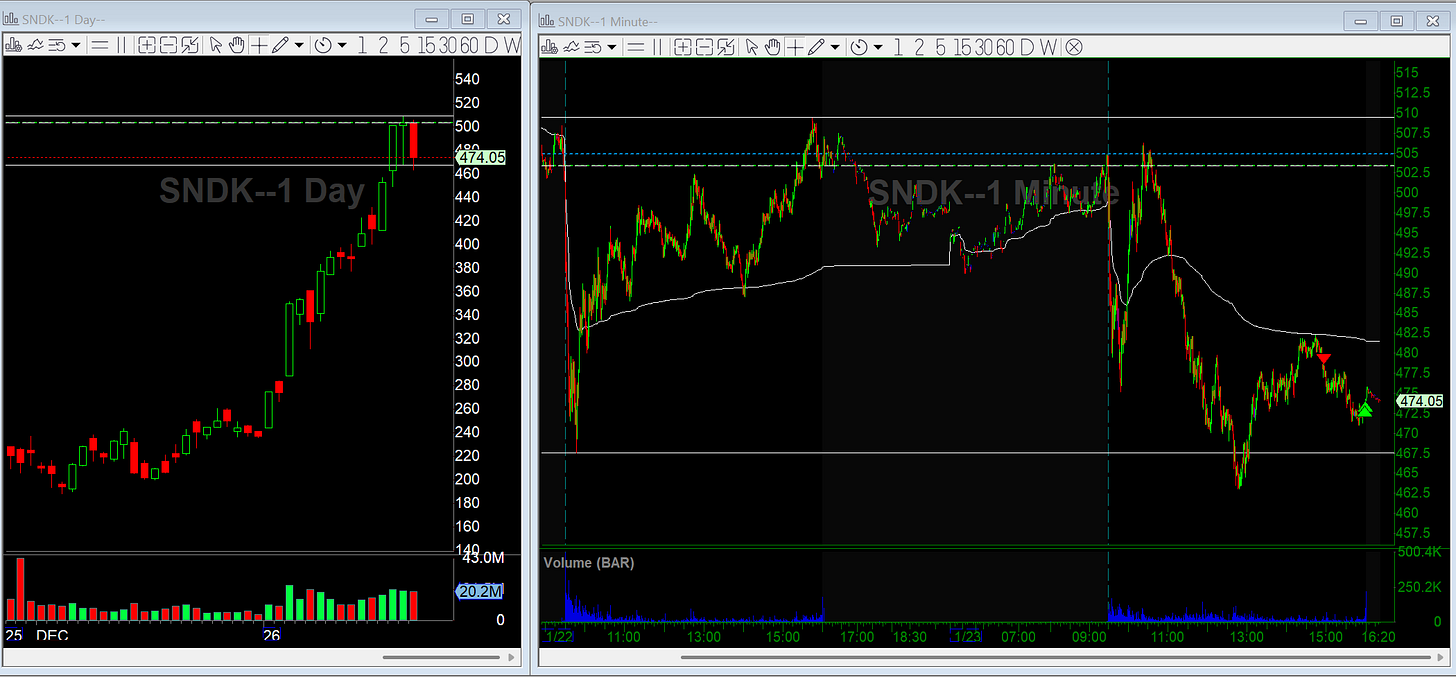Set Minute window to 30-minute timeframe
Screen dimensions: 1456x677
984,45
